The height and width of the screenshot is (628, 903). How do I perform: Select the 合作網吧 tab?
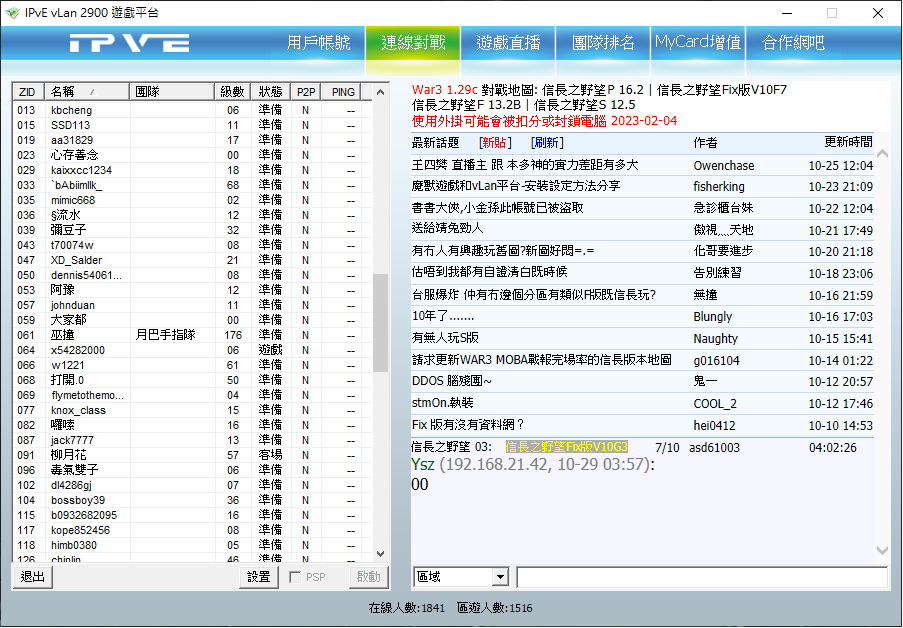[793, 43]
